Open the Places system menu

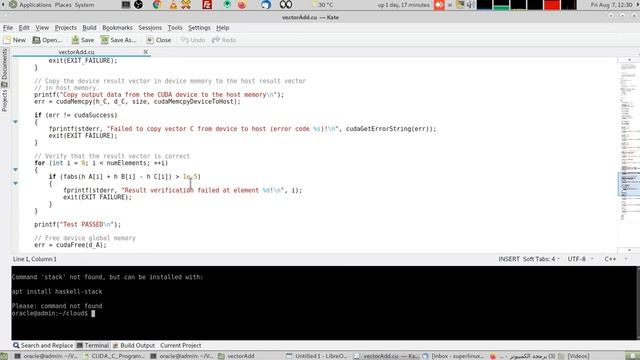click(x=63, y=5)
